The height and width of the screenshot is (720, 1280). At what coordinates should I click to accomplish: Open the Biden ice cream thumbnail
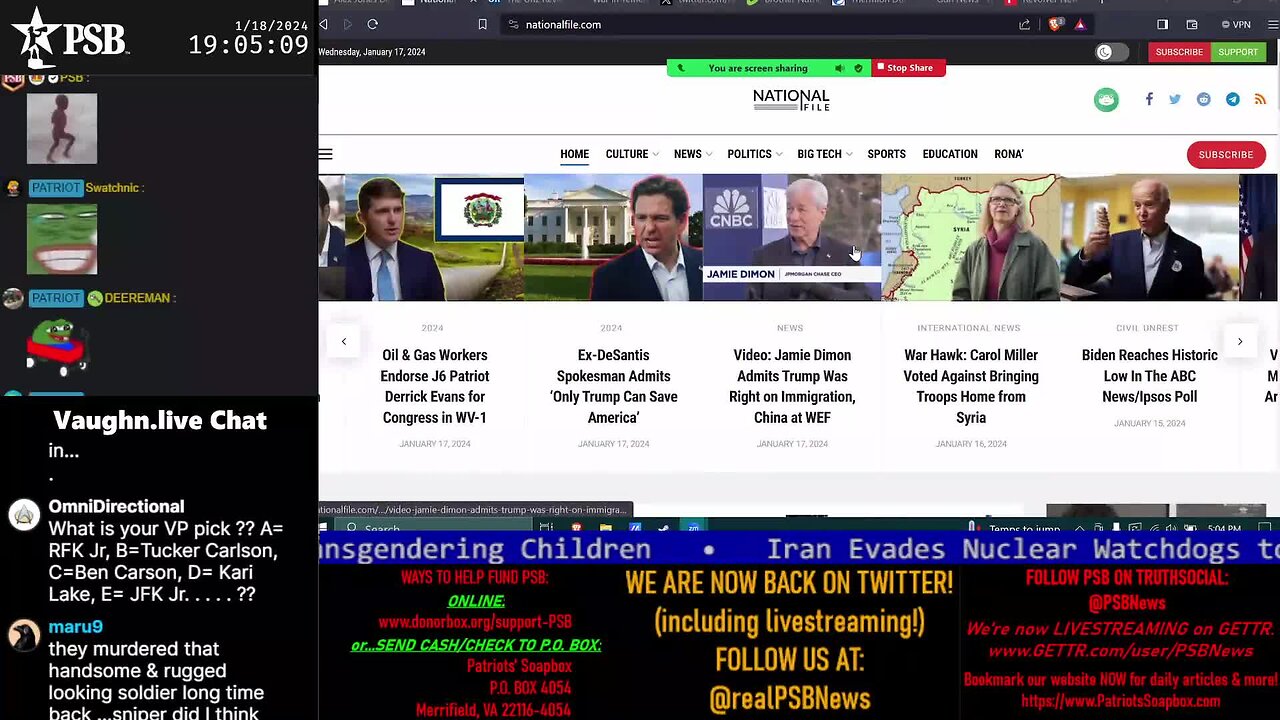pos(1149,238)
